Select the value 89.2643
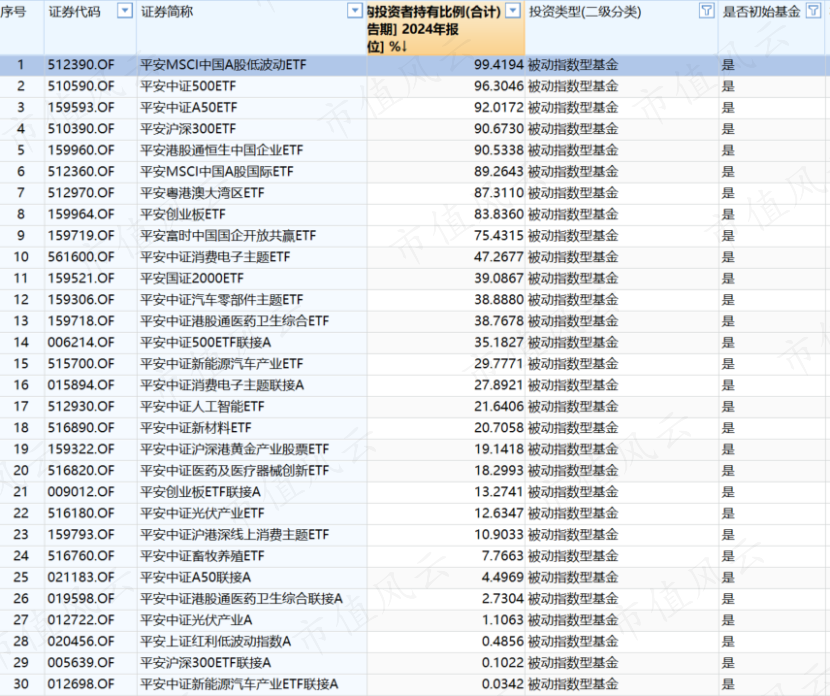Screen dimensions: 830x696 (499, 171)
